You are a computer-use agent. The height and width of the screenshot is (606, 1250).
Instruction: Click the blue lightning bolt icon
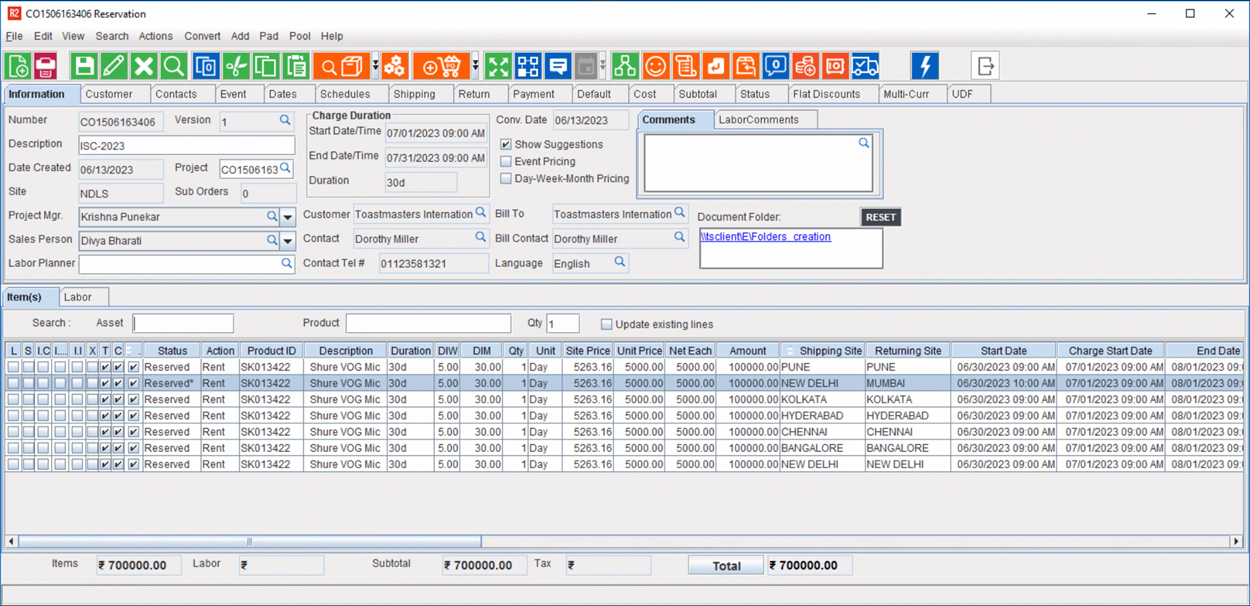tap(925, 66)
